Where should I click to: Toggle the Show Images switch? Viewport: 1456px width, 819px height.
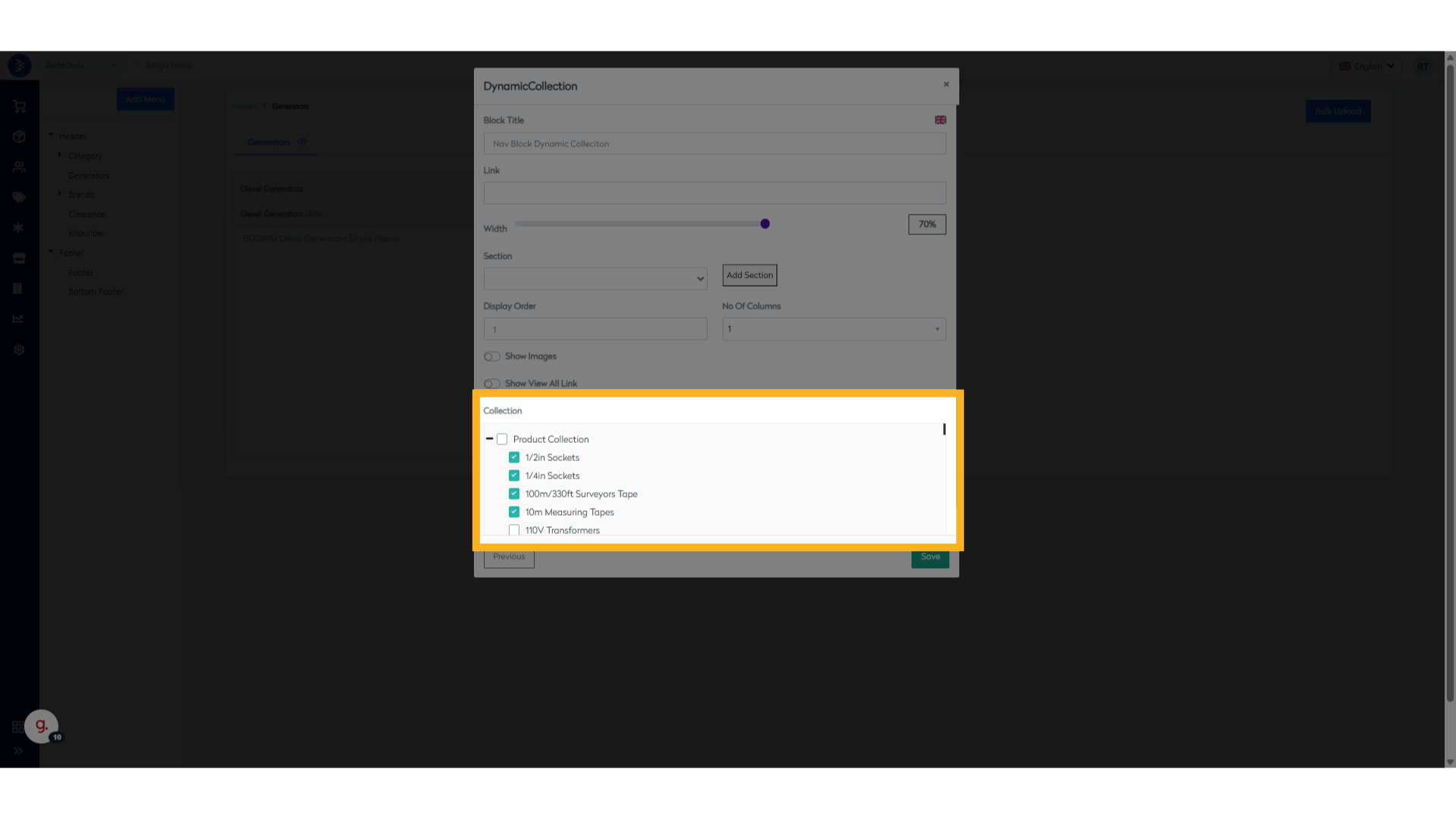click(492, 356)
